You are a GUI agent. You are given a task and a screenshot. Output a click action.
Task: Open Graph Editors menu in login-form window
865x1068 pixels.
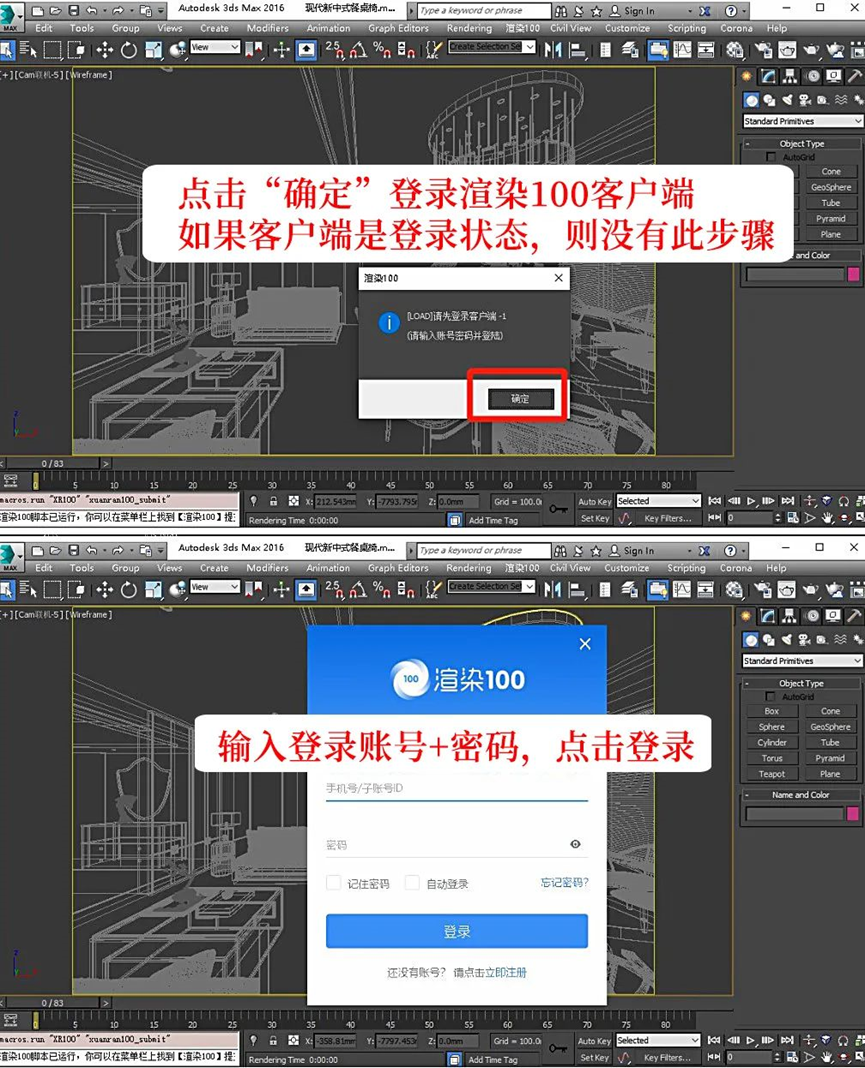(x=398, y=567)
